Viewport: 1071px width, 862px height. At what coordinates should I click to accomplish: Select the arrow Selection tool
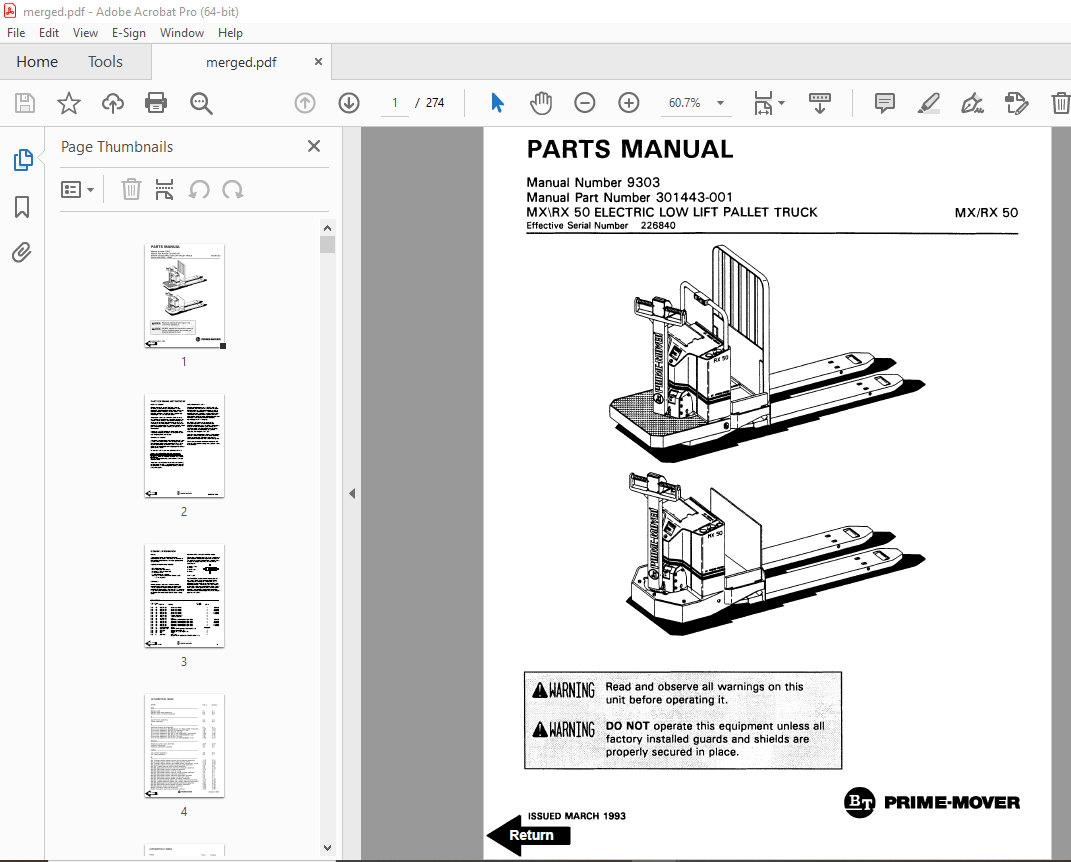497,103
